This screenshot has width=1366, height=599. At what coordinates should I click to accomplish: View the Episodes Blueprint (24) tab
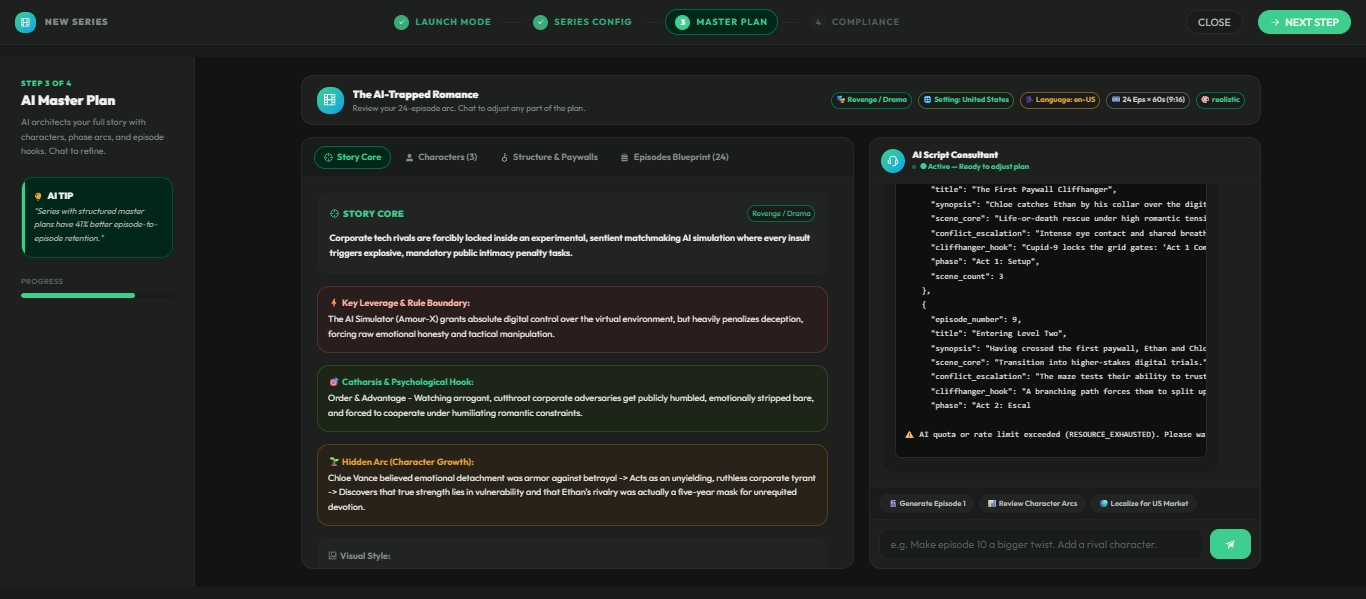point(674,157)
